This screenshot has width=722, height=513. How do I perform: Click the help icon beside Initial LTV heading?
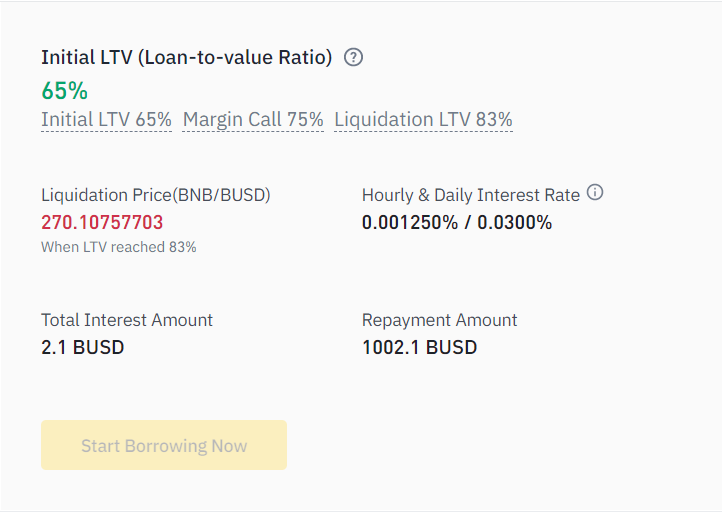pos(353,57)
